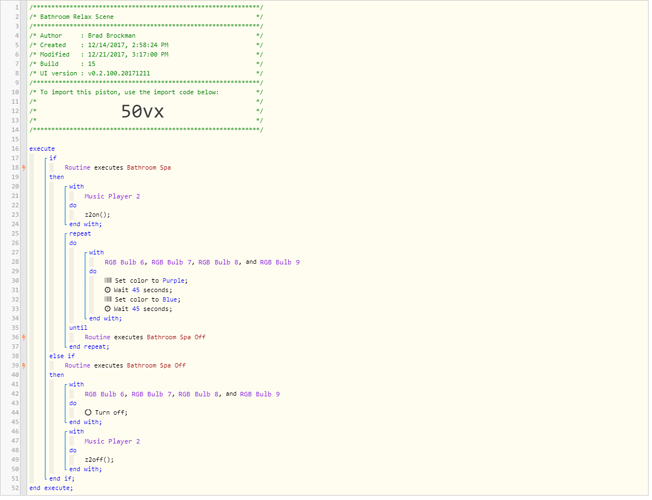Click 'Routine executes Bathroom Spa' on line 18
Image resolution: width=652 pixels, height=500 pixels.
[x=118, y=168]
